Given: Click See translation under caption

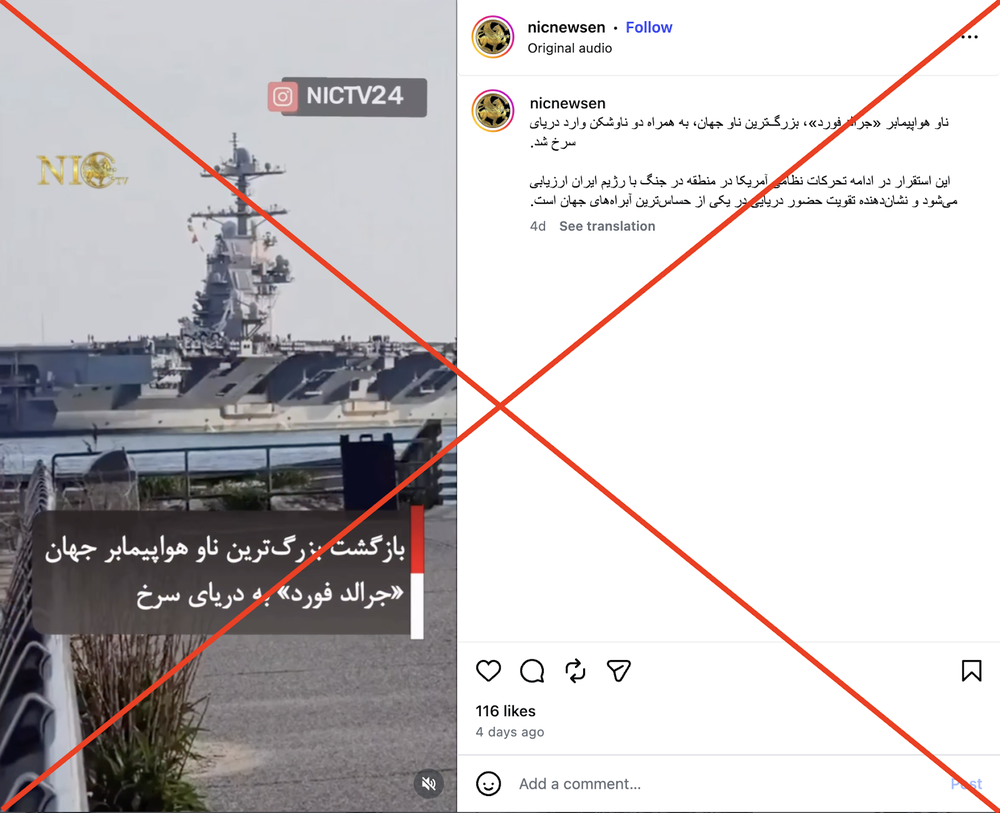Looking at the screenshot, I should pos(607,226).
